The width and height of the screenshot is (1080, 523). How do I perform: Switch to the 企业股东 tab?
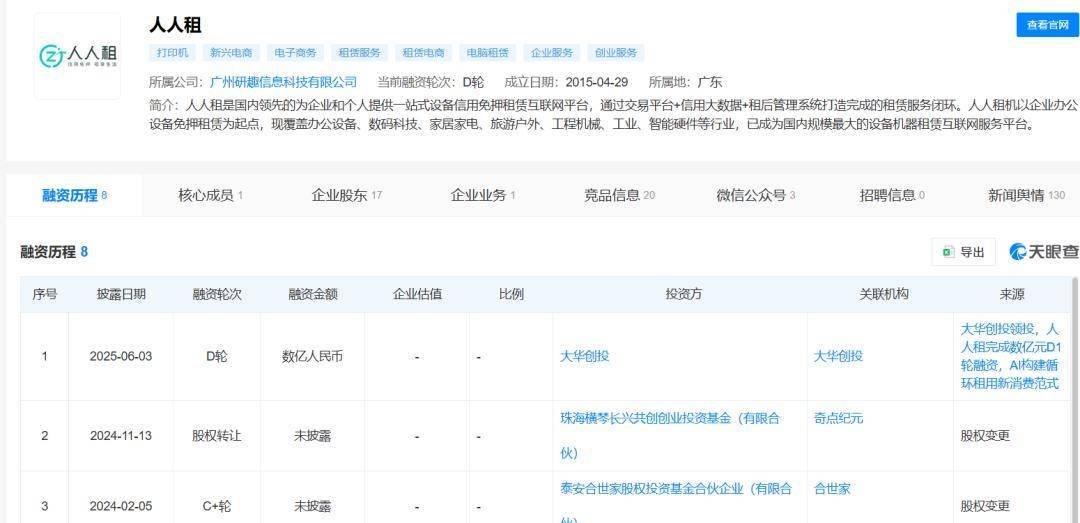346,195
